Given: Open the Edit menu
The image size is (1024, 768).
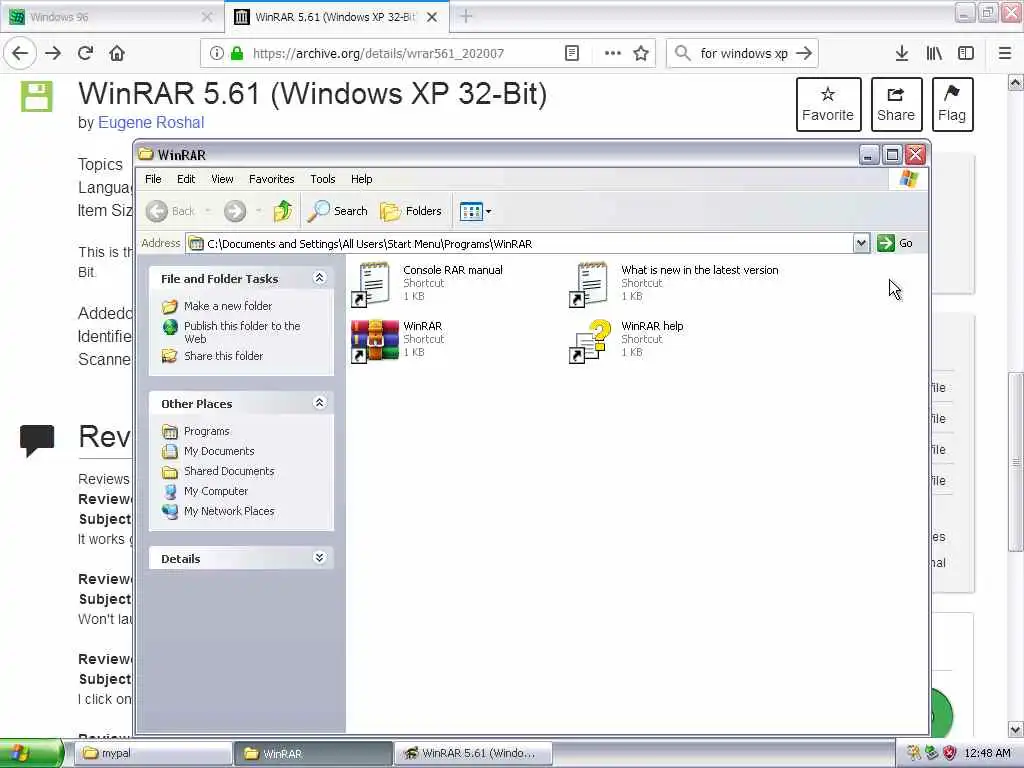Looking at the screenshot, I should pyautogui.click(x=186, y=179).
